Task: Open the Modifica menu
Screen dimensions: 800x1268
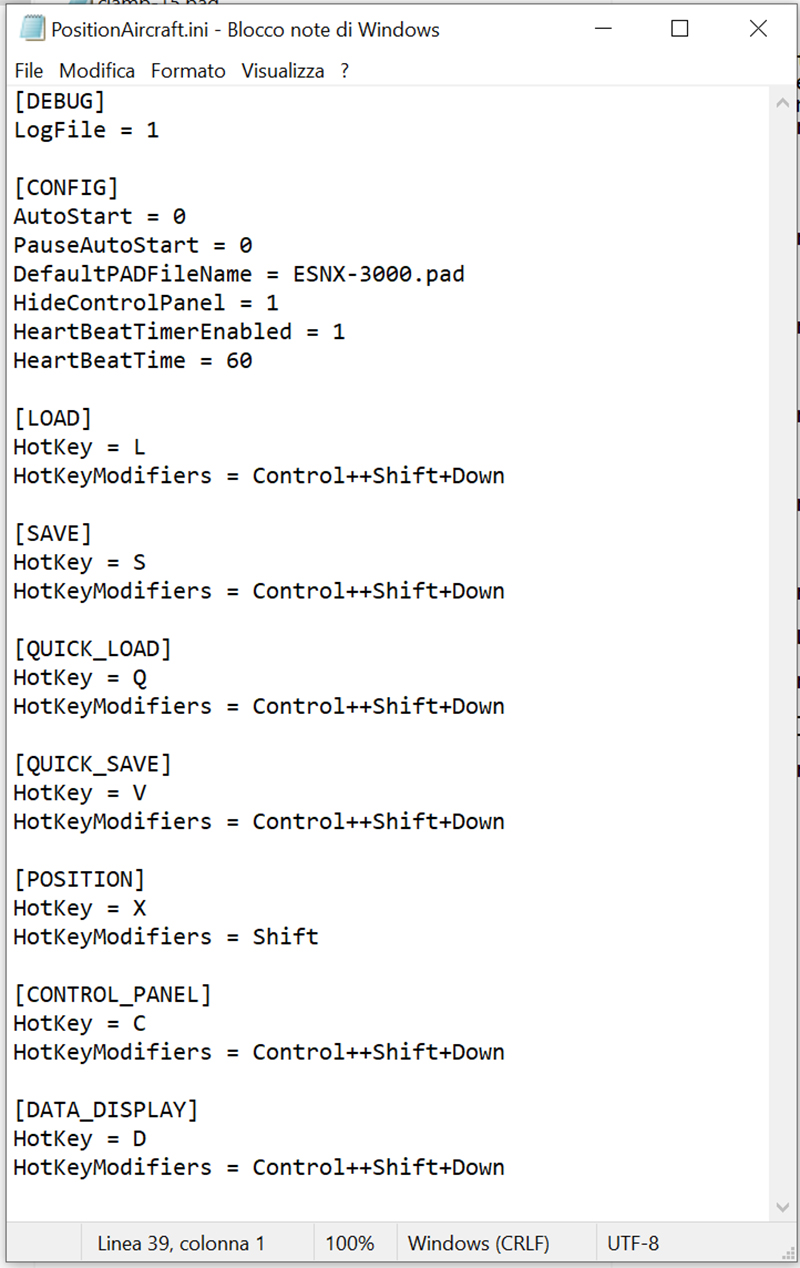Action: [97, 71]
